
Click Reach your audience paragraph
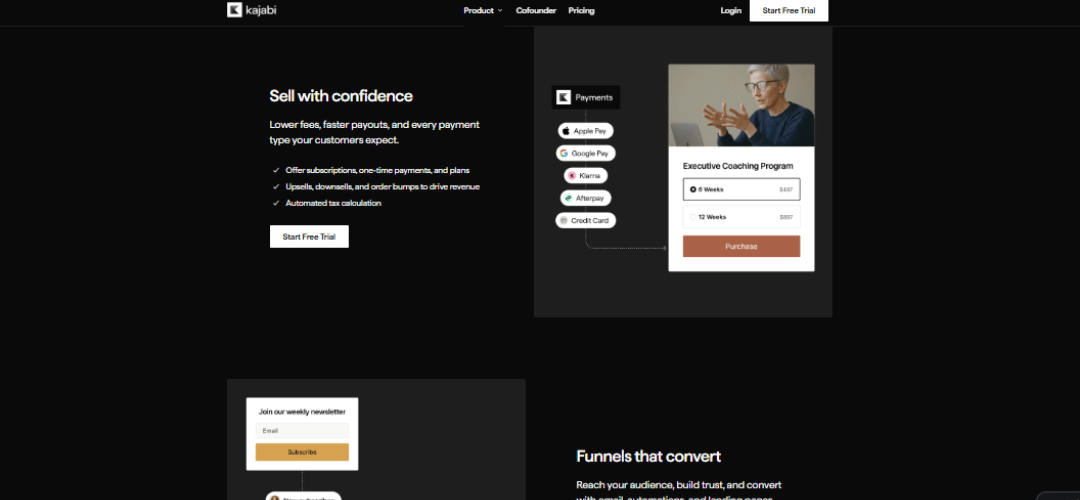tap(679, 492)
